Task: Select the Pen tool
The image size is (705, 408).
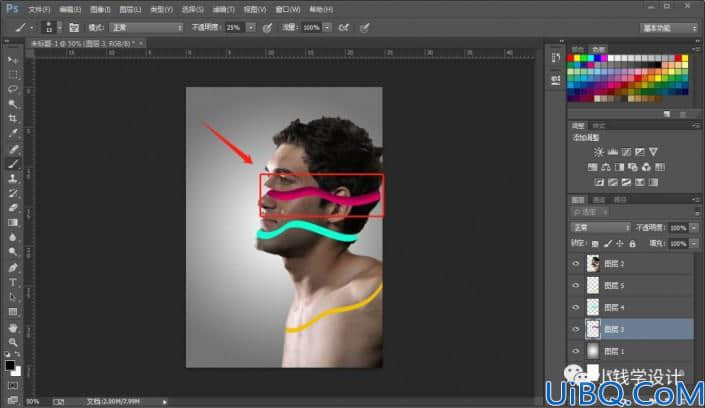Action: coord(13,268)
